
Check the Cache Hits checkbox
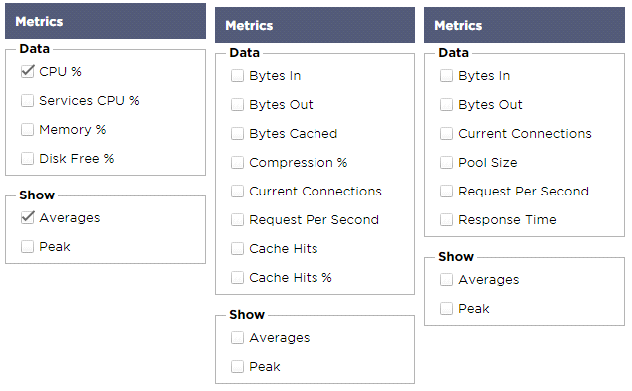click(237, 249)
